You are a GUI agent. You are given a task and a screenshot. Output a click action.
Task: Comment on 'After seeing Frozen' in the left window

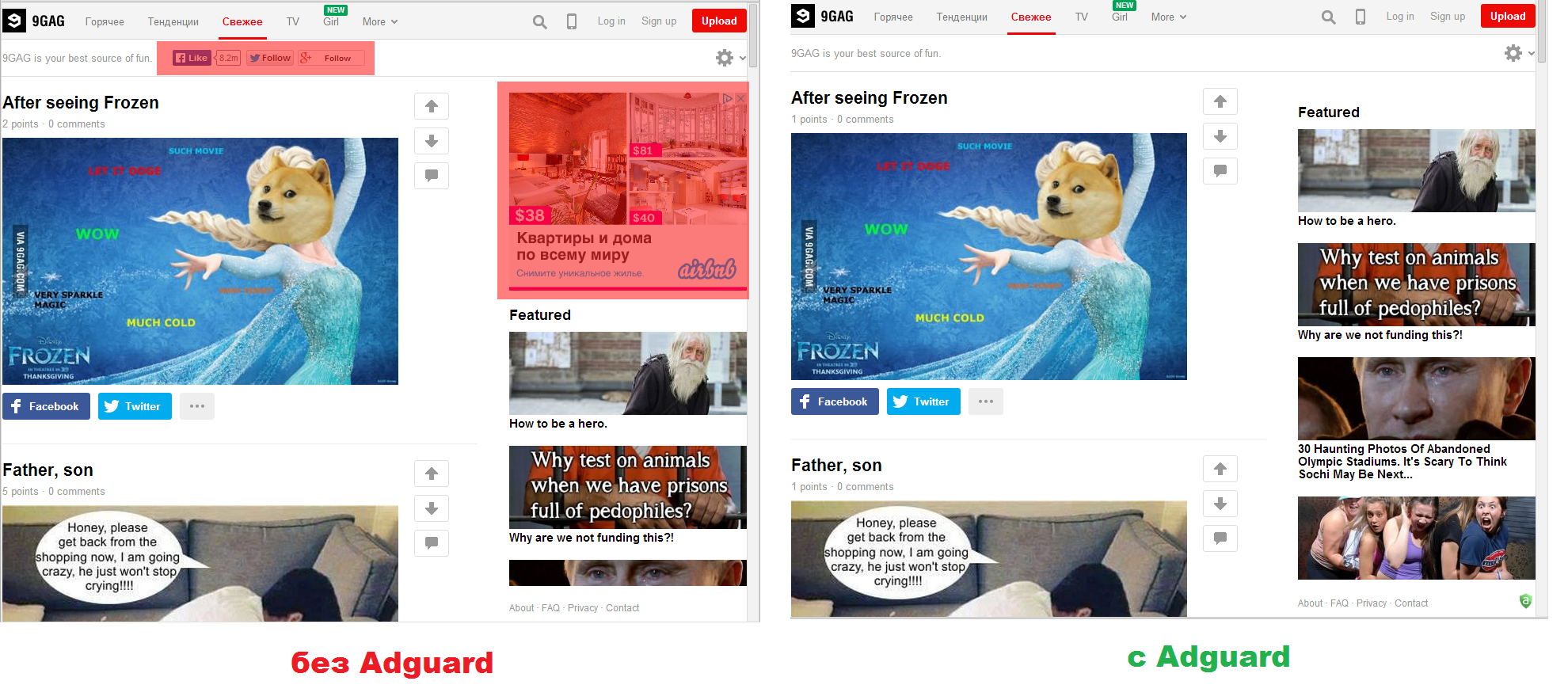click(x=432, y=176)
